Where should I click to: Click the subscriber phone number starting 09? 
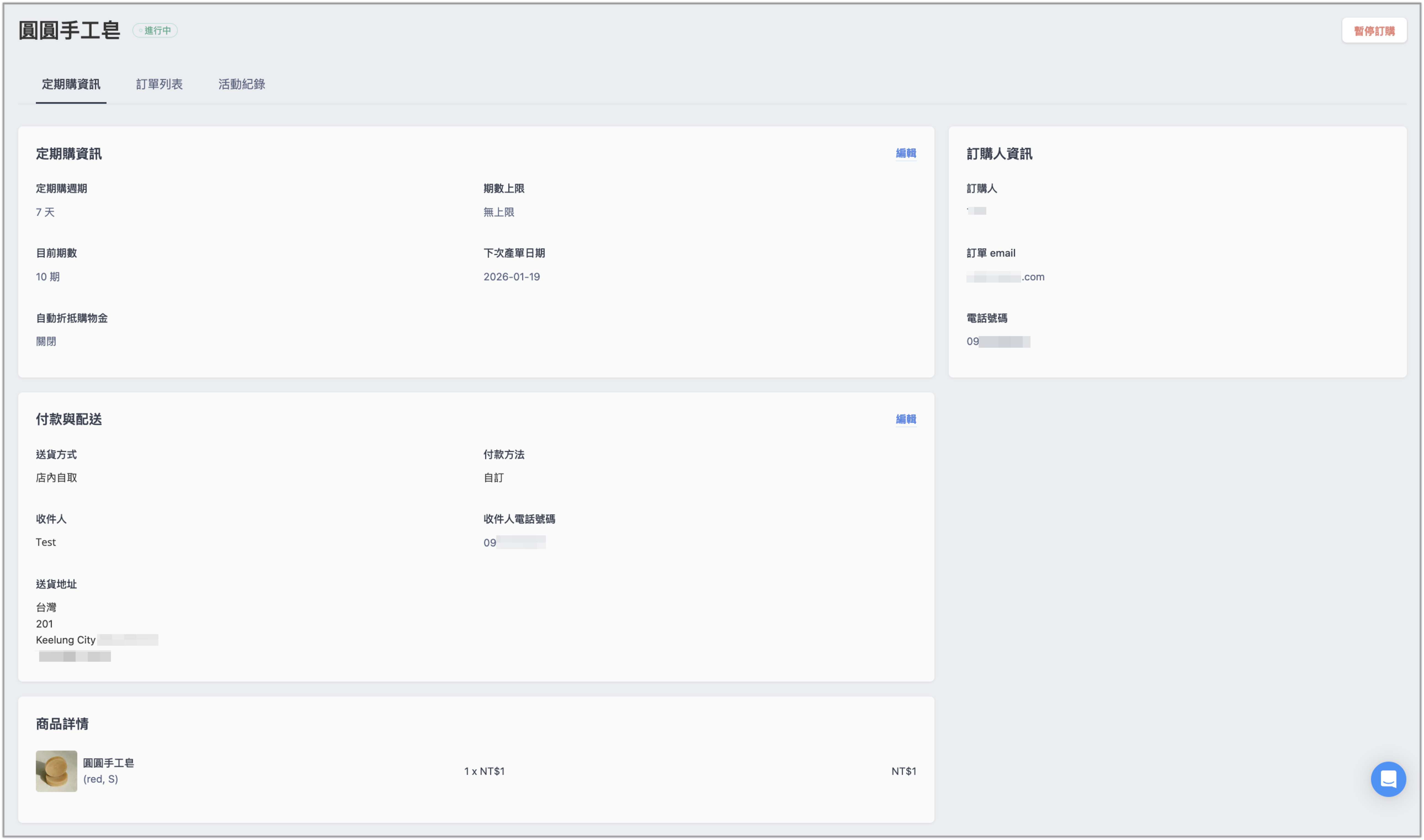pyautogui.click(x=998, y=341)
